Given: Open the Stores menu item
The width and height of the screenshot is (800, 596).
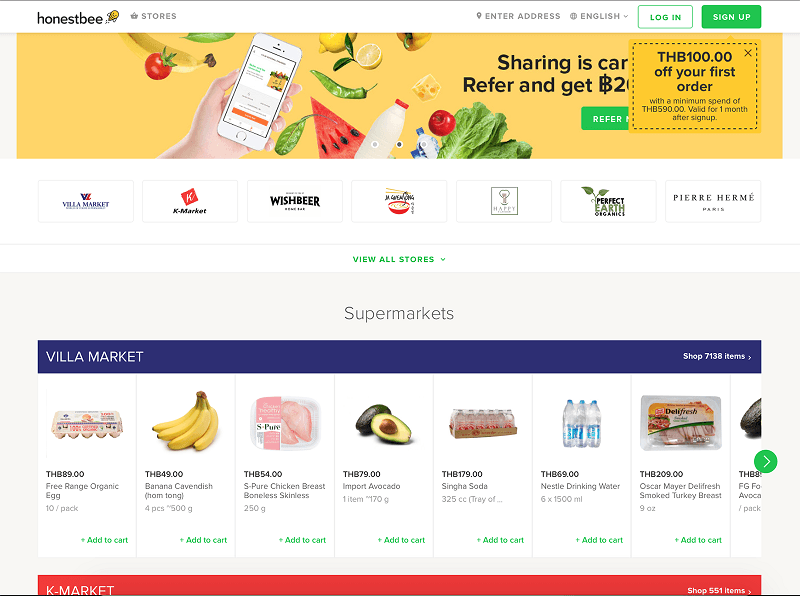Looking at the screenshot, I should pos(154,16).
